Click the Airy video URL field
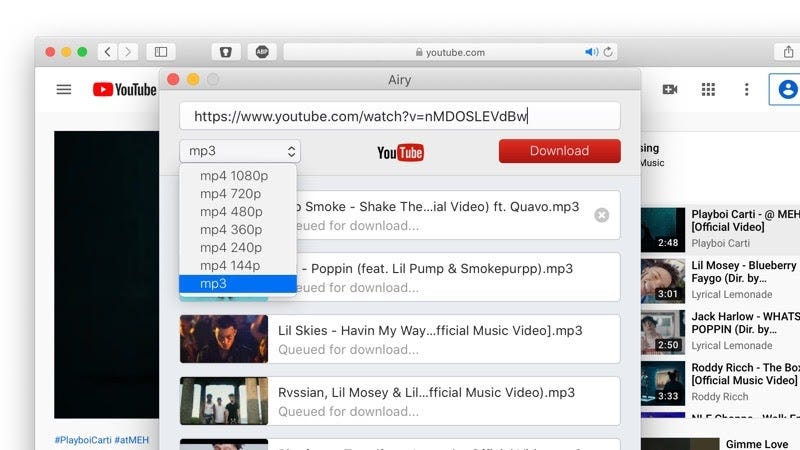This screenshot has width=800, height=450. point(400,116)
